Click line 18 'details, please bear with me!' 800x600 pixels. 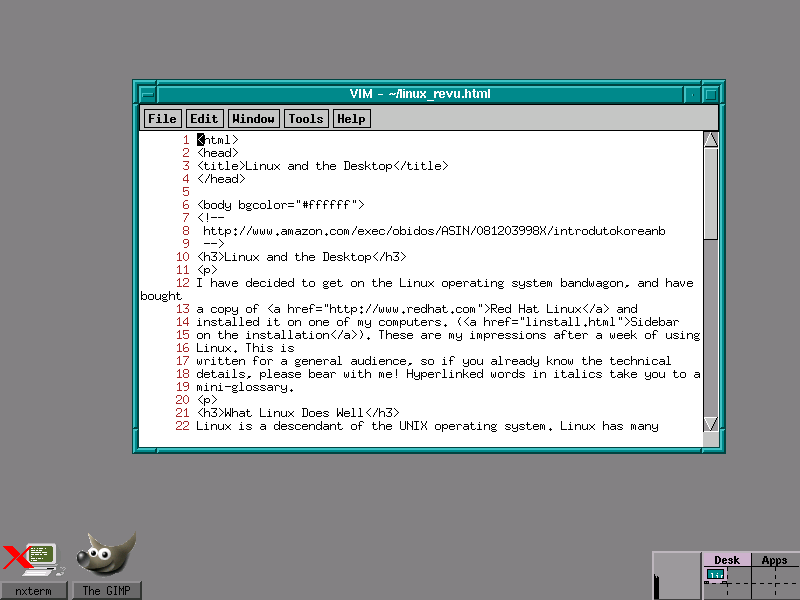pos(448,374)
